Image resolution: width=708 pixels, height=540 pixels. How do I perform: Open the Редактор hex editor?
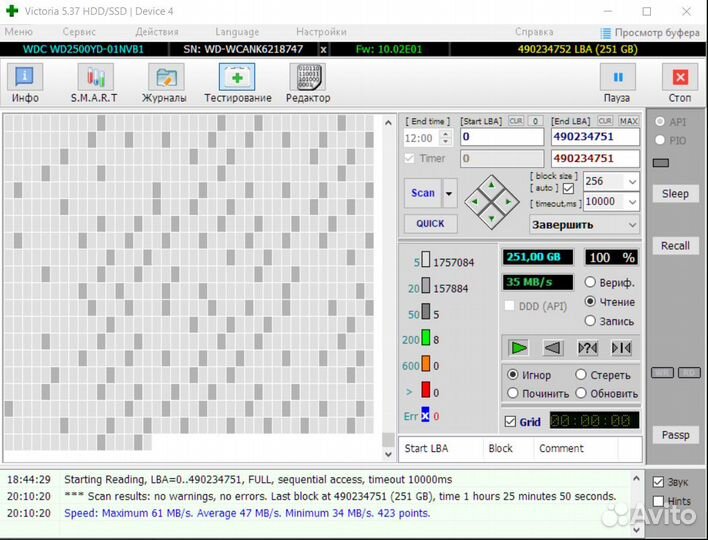[307, 80]
